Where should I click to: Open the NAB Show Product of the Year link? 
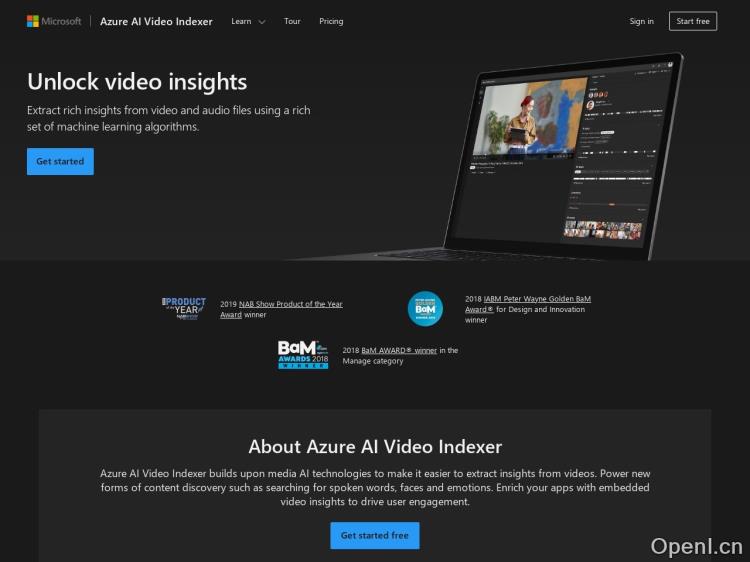tap(290, 304)
